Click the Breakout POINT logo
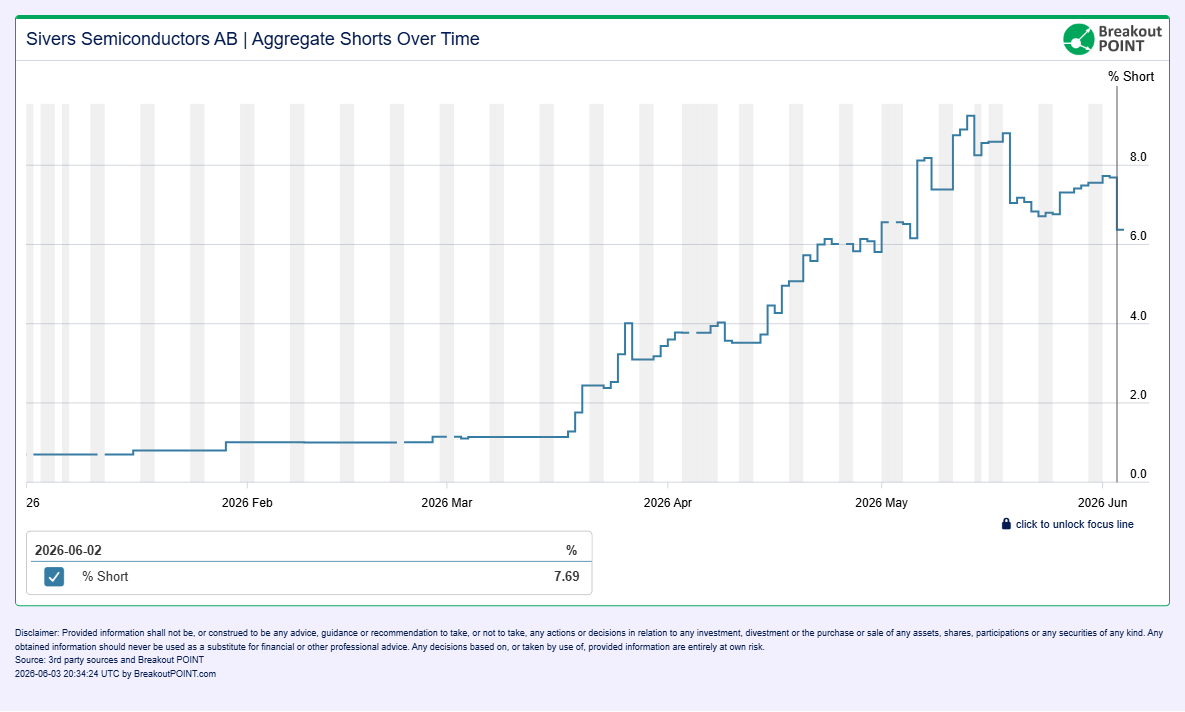This screenshot has height=712, width=1185. [1112, 39]
